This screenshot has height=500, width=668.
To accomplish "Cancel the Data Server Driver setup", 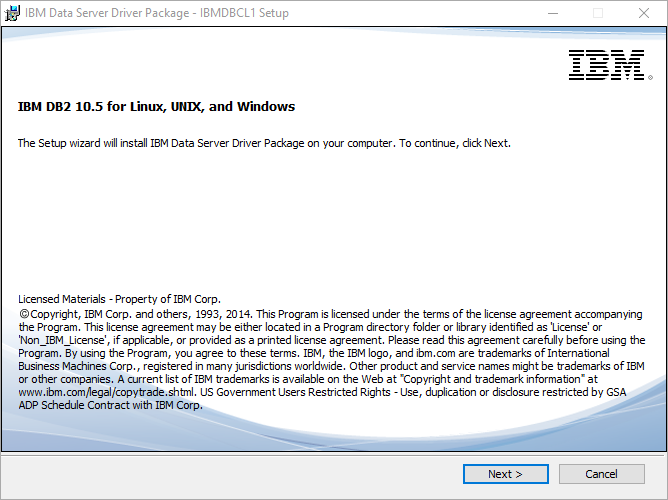I will [601, 474].
